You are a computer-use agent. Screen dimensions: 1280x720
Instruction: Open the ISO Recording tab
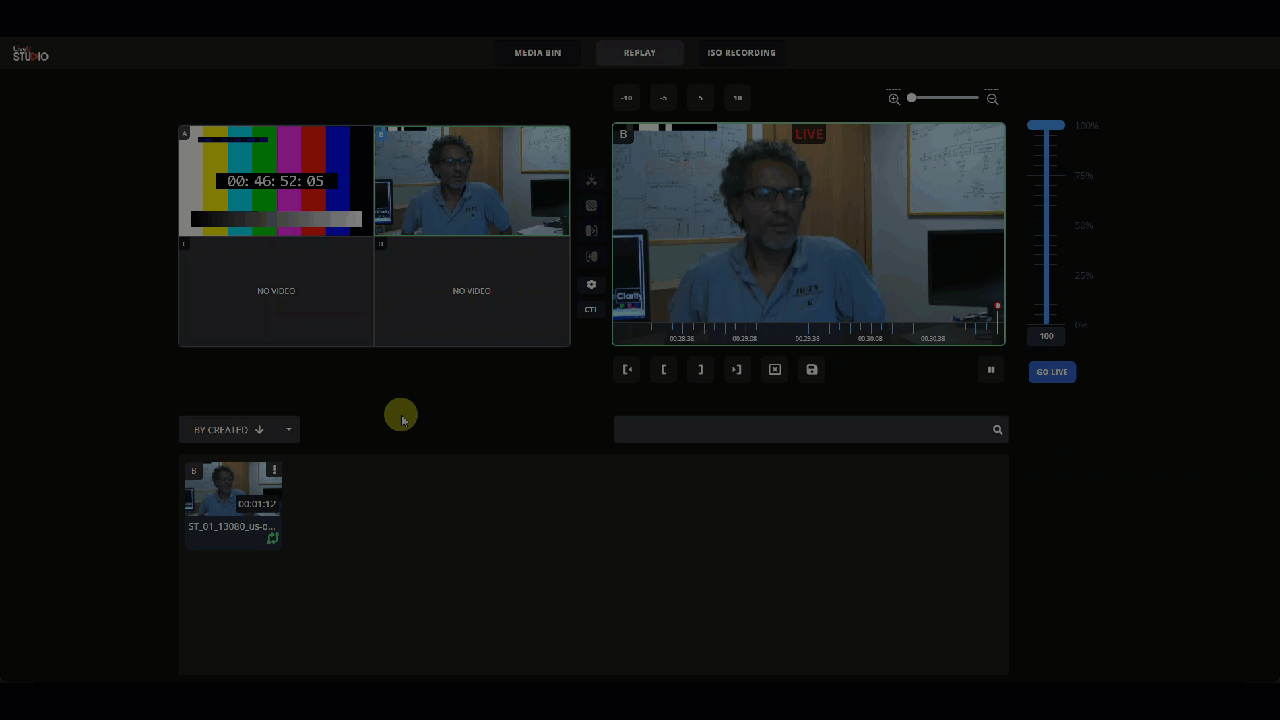[x=741, y=53]
